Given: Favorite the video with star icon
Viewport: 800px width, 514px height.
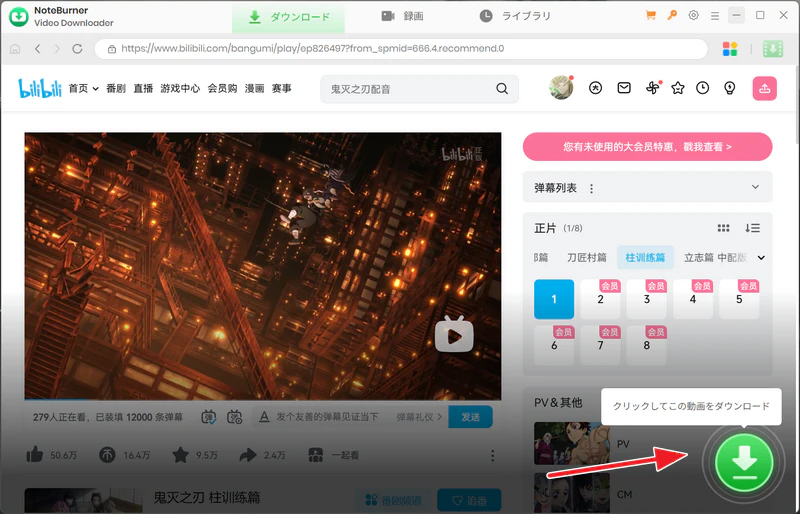Looking at the screenshot, I should (181, 455).
